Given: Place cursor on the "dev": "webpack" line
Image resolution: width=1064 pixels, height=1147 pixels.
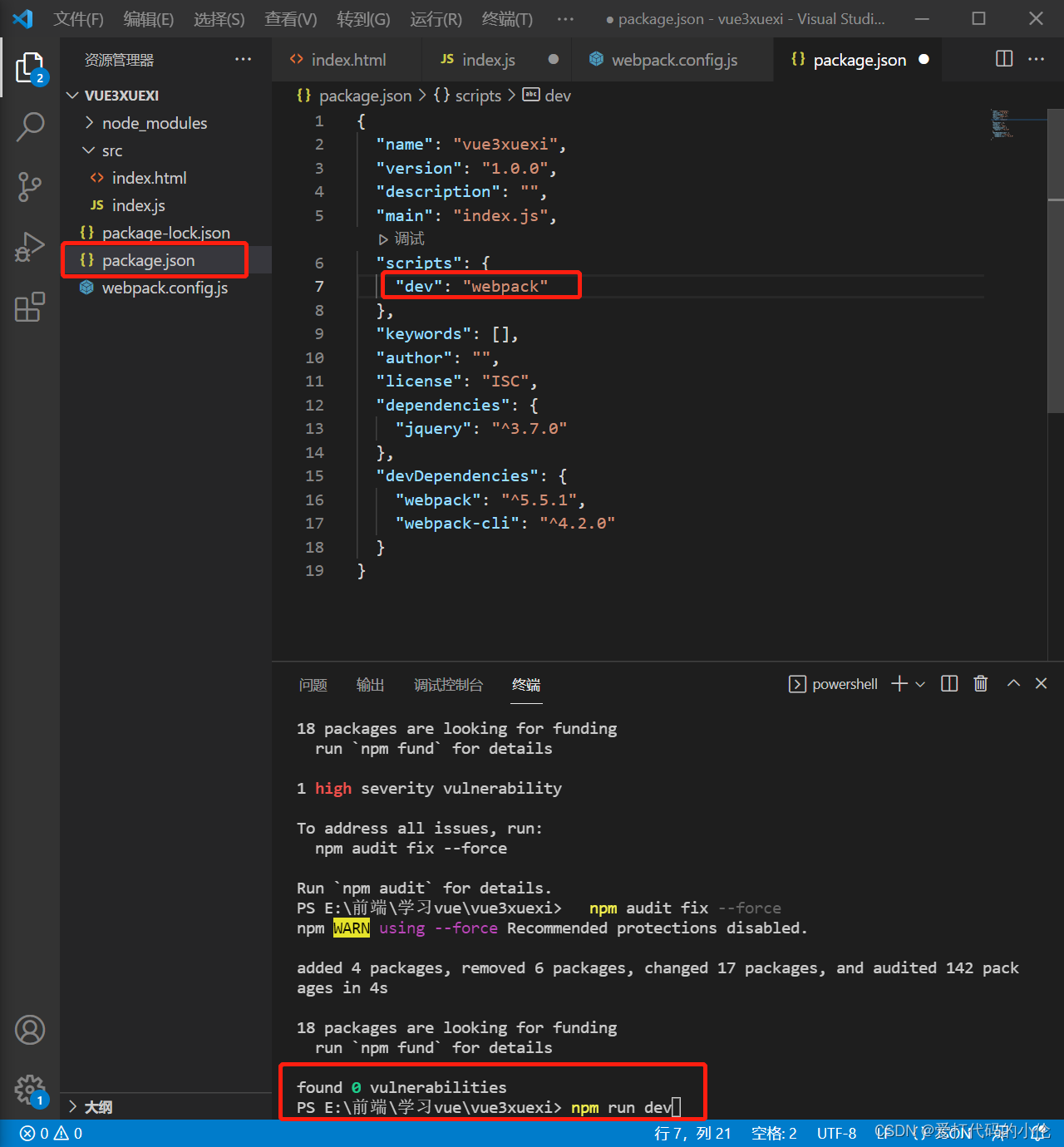Looking at the screenshot, I should pyautogui.click(x=471, y=287).
